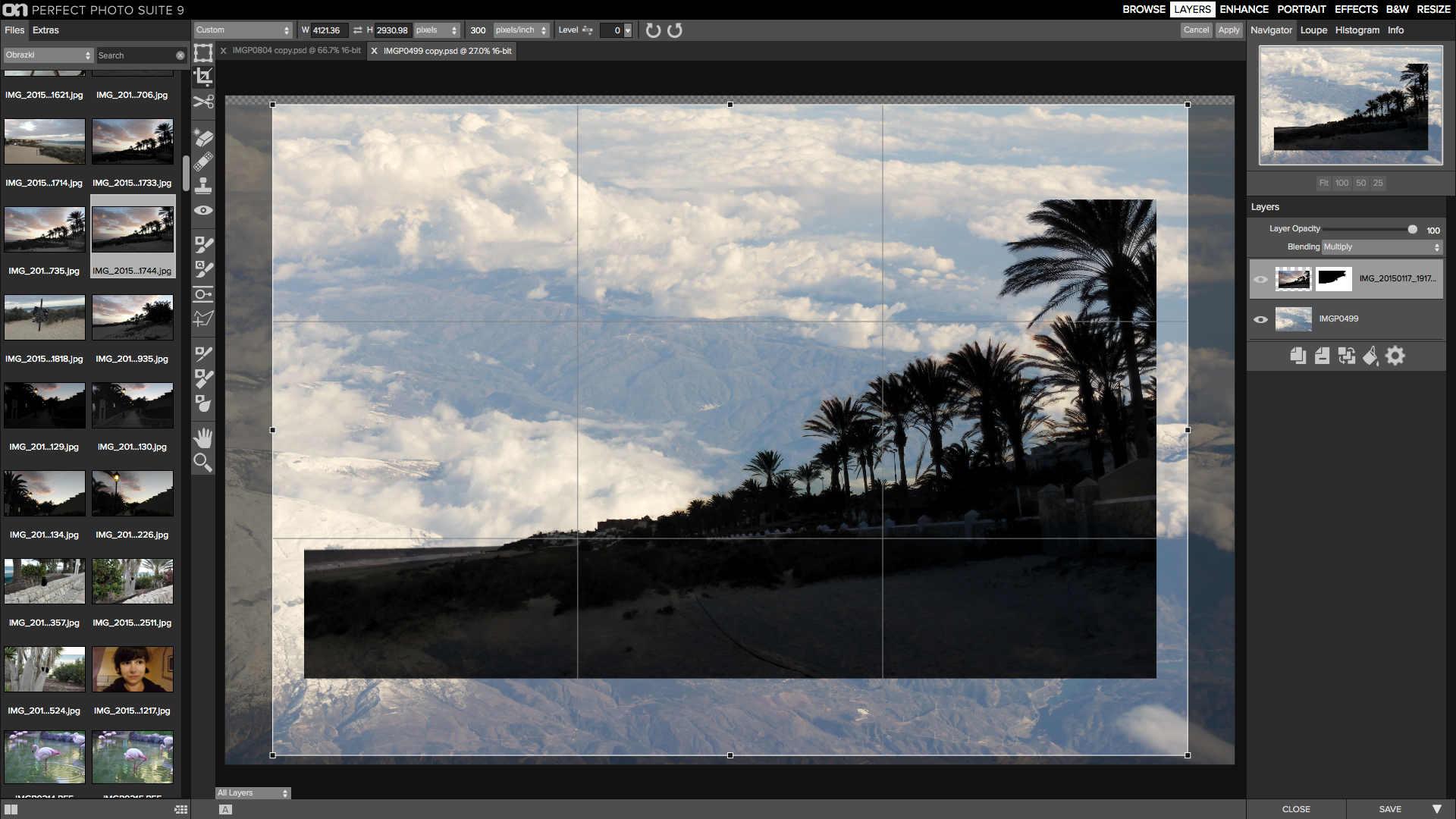Image resolution: width=1456 pixels, height=819 pixels.
Task: Hide the IMGP0499 layer
Action: tap(1260, 319)
